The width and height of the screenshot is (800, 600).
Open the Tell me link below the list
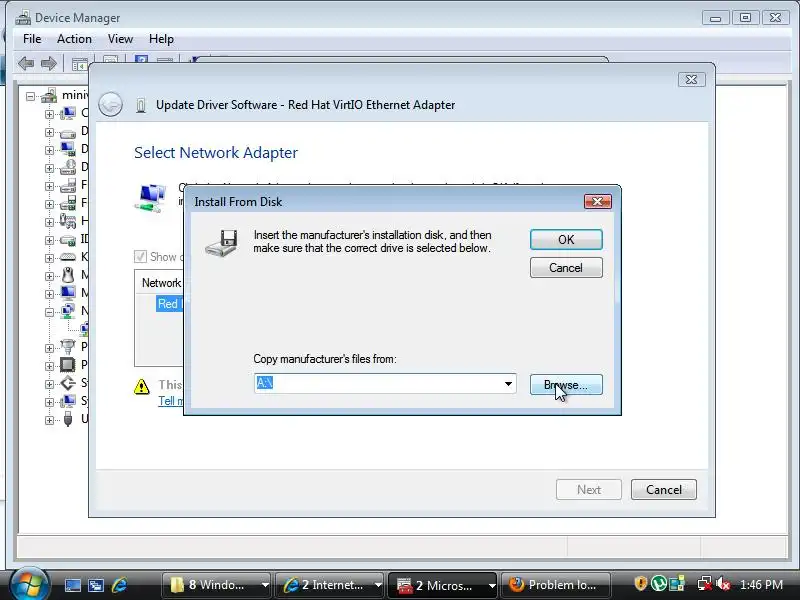(170, 401)
